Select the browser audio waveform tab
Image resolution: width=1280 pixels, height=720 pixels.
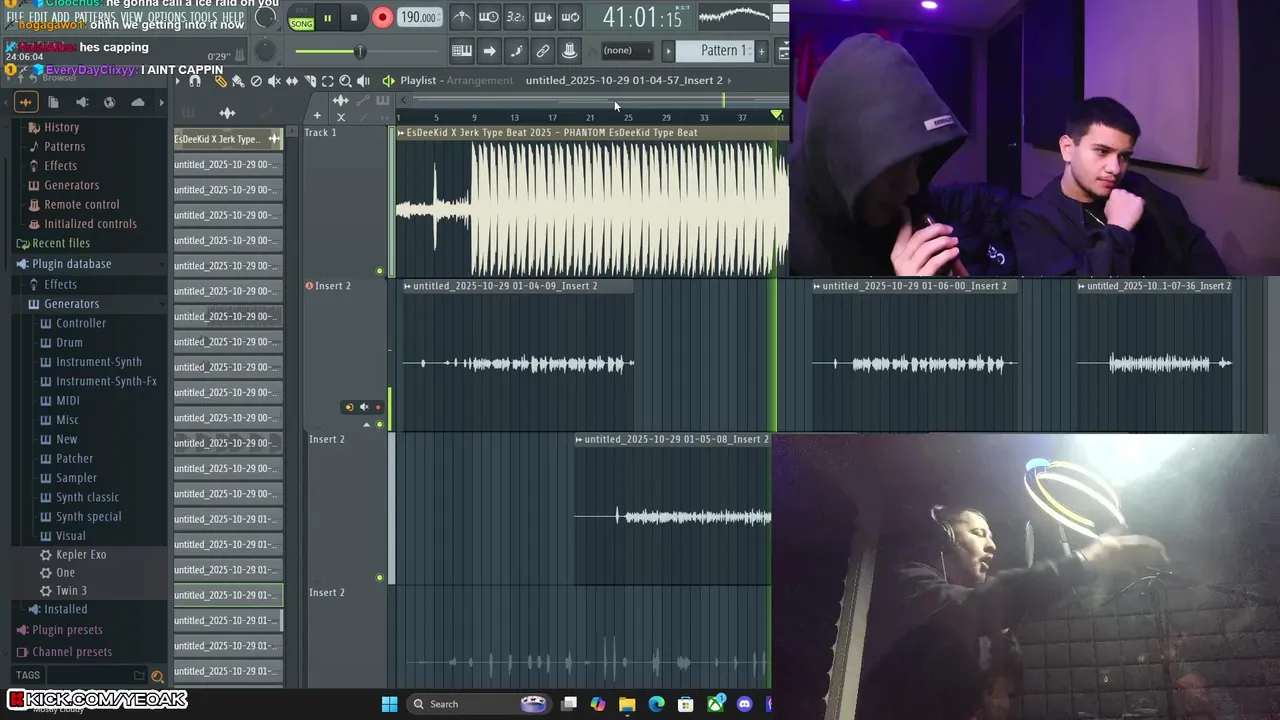coord(26,102)
